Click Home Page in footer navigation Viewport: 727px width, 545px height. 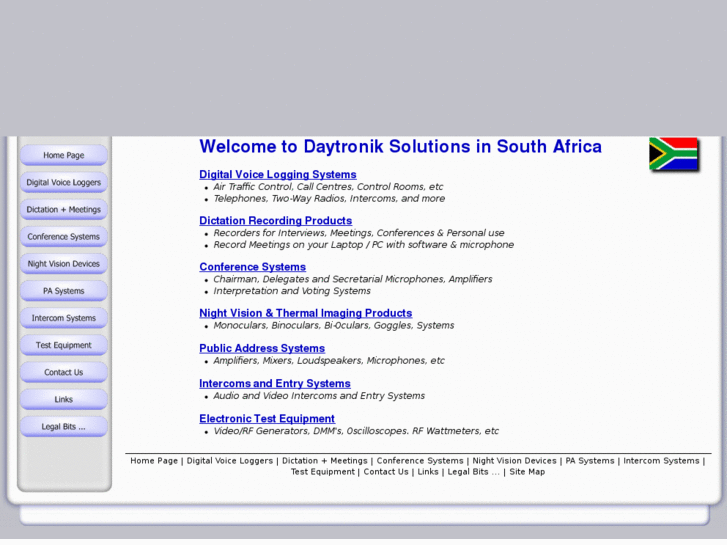[154, 461]
